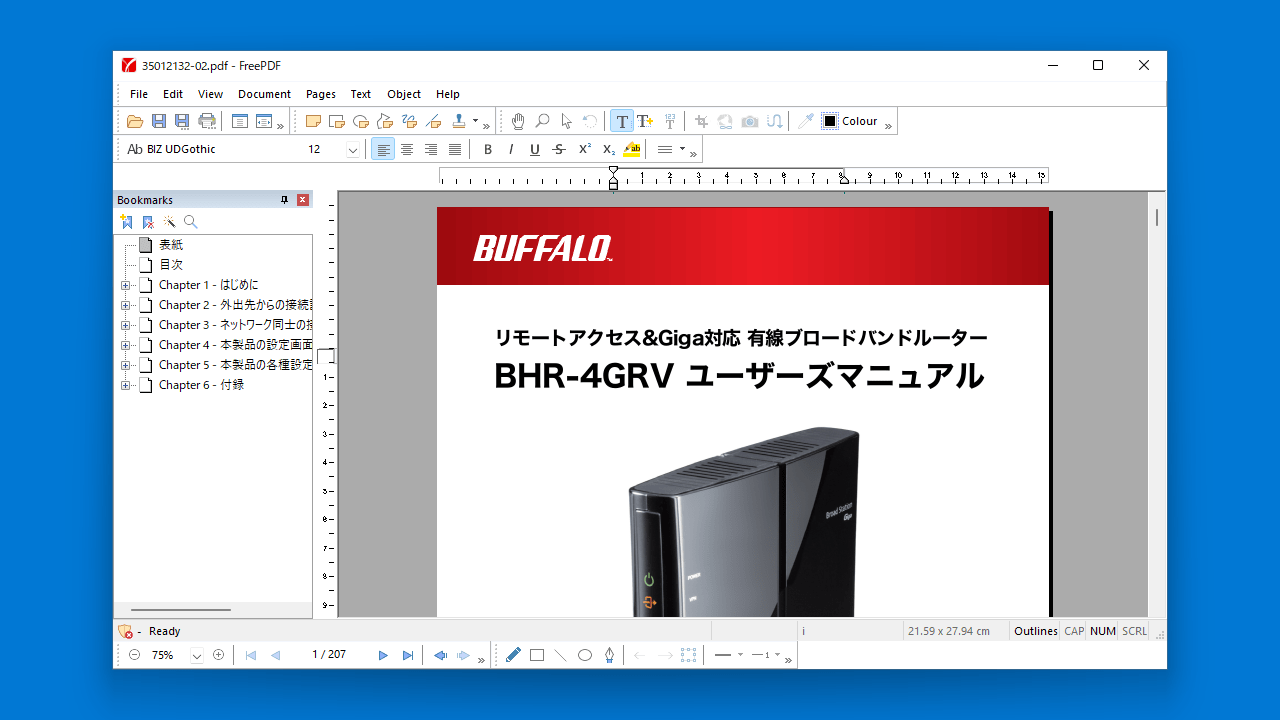Open the Document menu
This screenshot has width=1280, height=720.
pos(264,94)
